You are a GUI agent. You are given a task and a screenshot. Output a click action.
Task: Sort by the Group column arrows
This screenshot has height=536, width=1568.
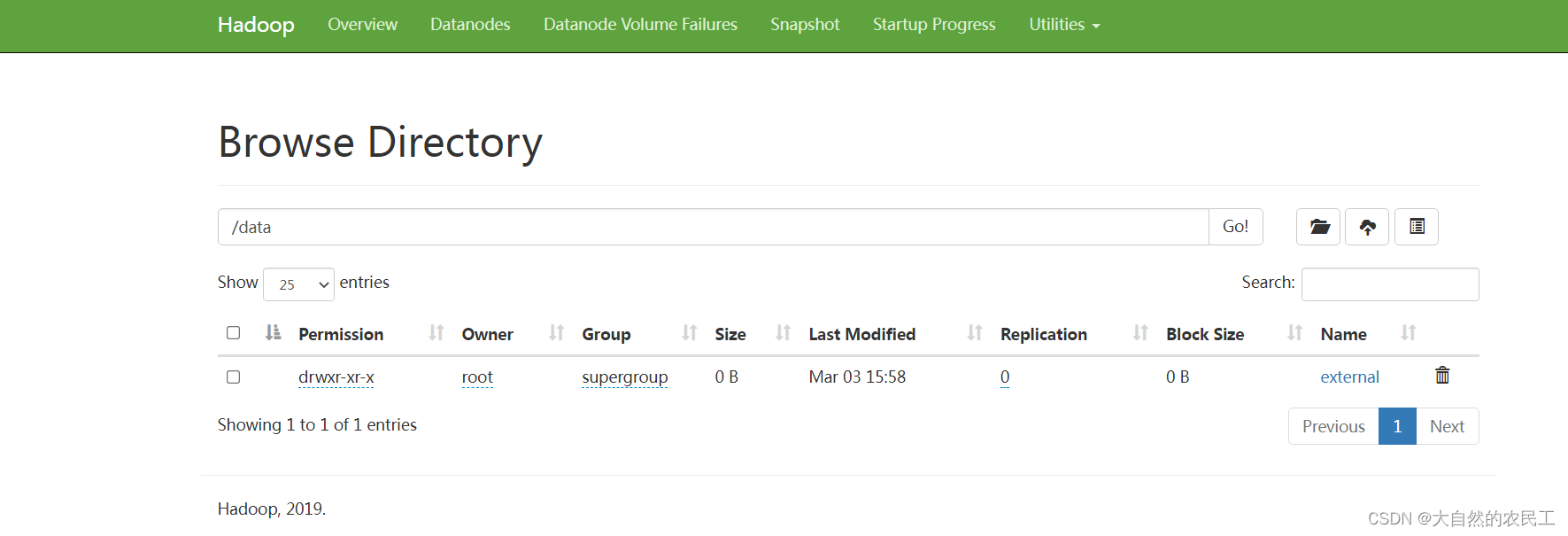690,333
